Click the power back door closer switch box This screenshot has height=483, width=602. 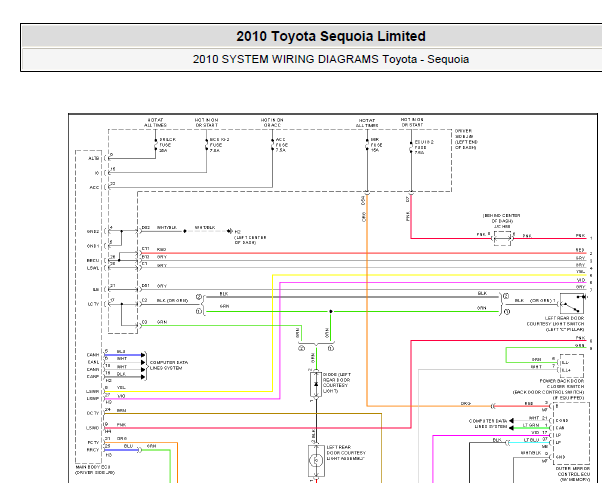tap(571, 366)
